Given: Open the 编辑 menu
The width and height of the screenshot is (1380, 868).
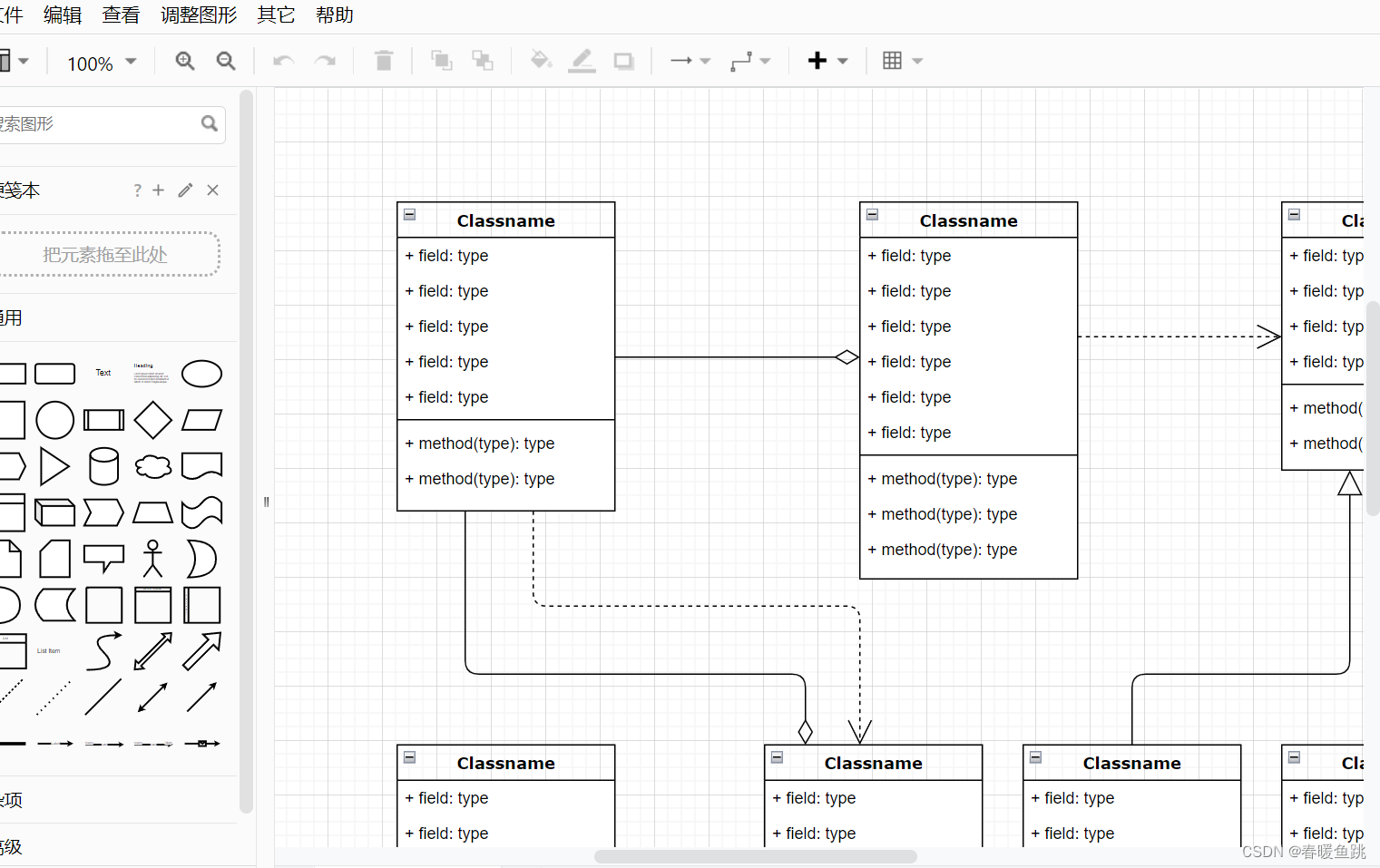Looking at the screenshot, I should [x=62, y=15].
